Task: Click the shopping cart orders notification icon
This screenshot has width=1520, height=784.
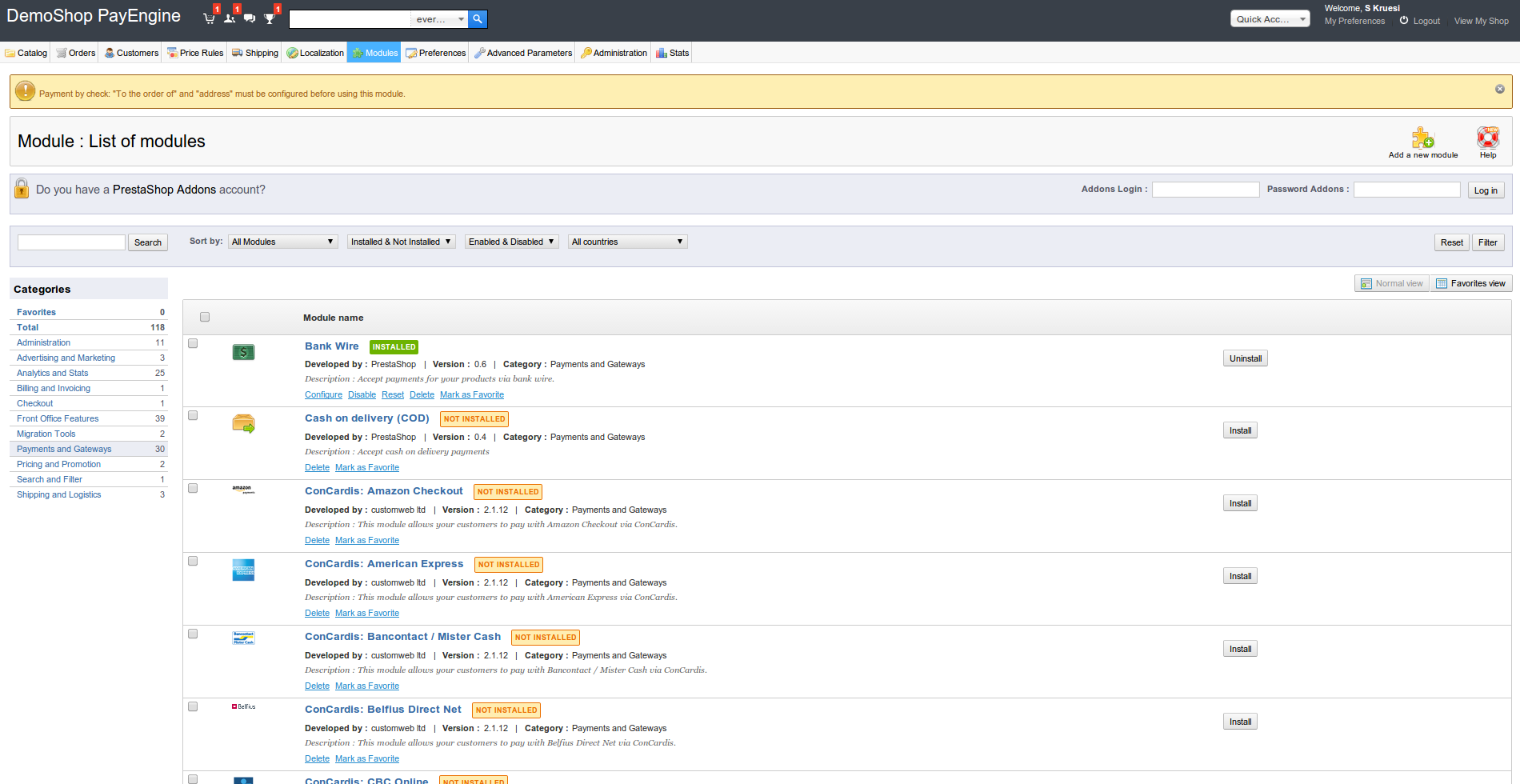Action: (210, 18)
